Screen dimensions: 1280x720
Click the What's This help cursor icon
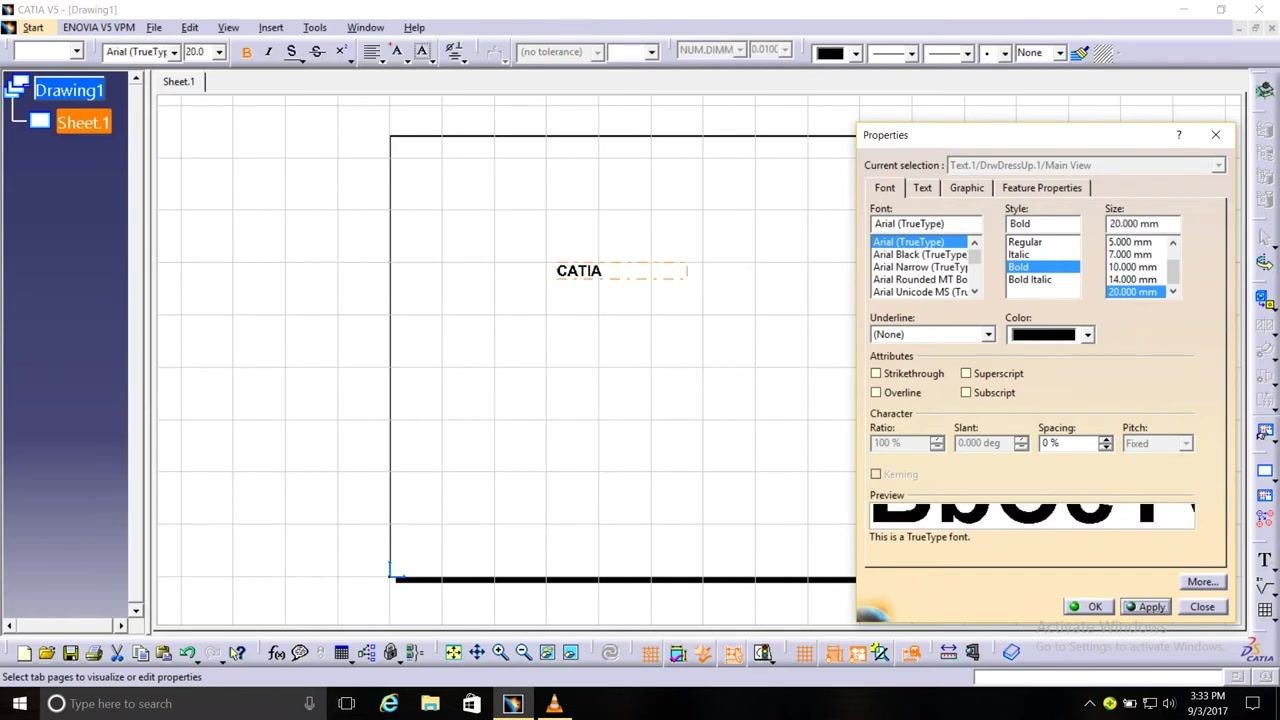[237, 653]
